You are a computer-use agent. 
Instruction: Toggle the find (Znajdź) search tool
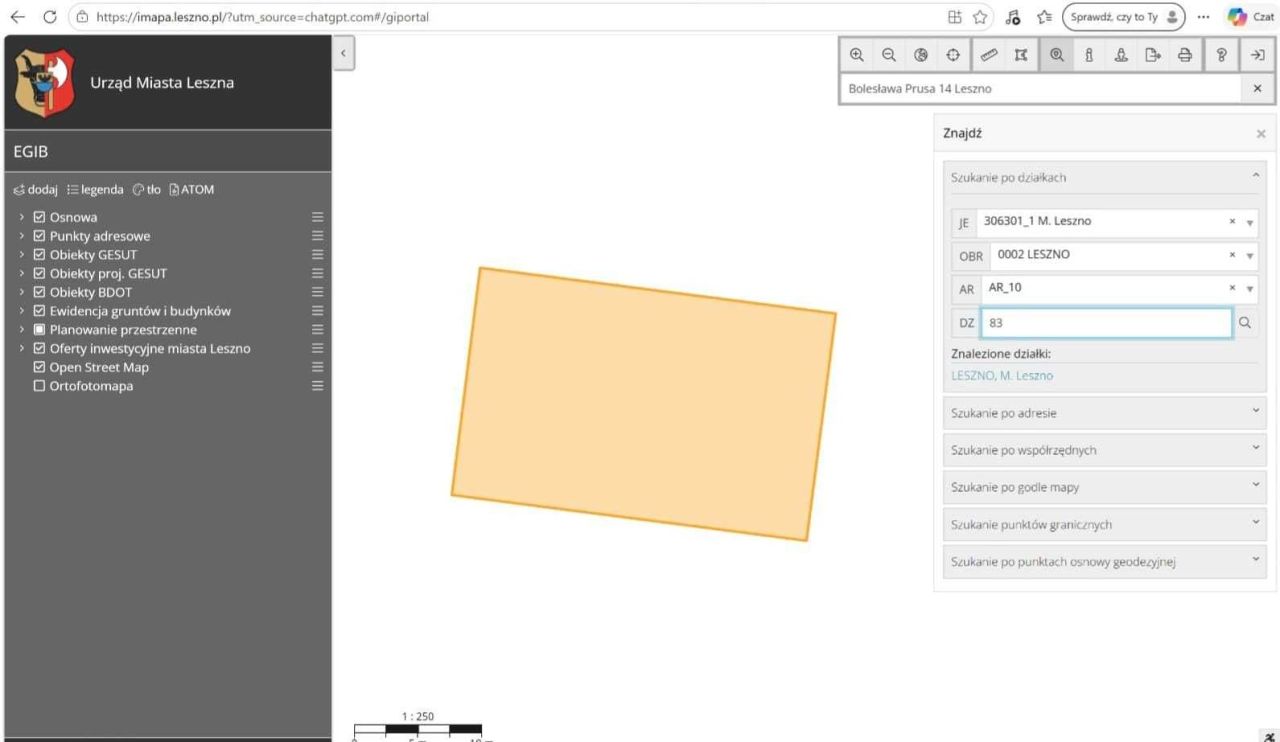click(x=1056, y=56)
